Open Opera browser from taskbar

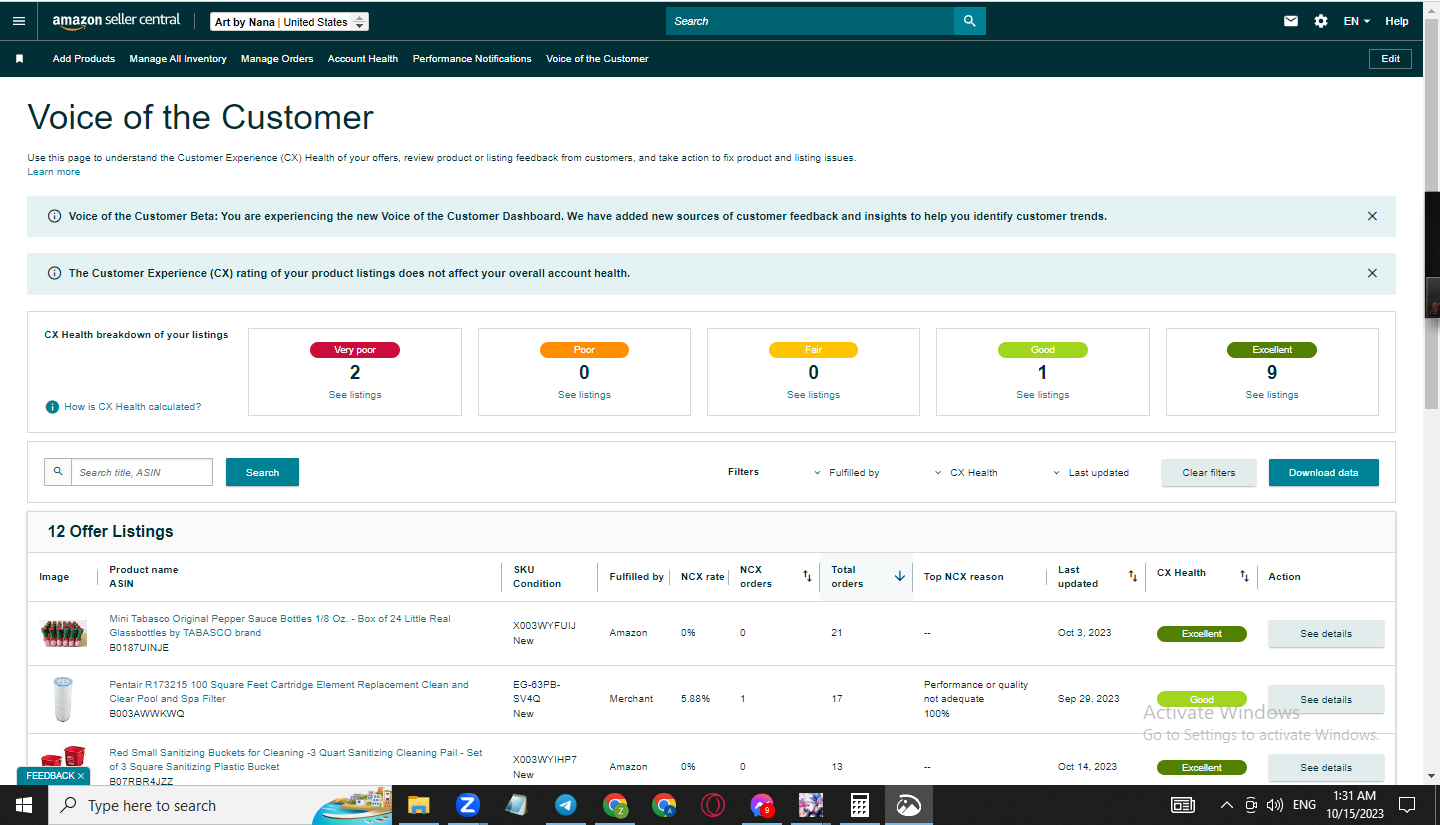pyautogui.click(x=712, y=805)
